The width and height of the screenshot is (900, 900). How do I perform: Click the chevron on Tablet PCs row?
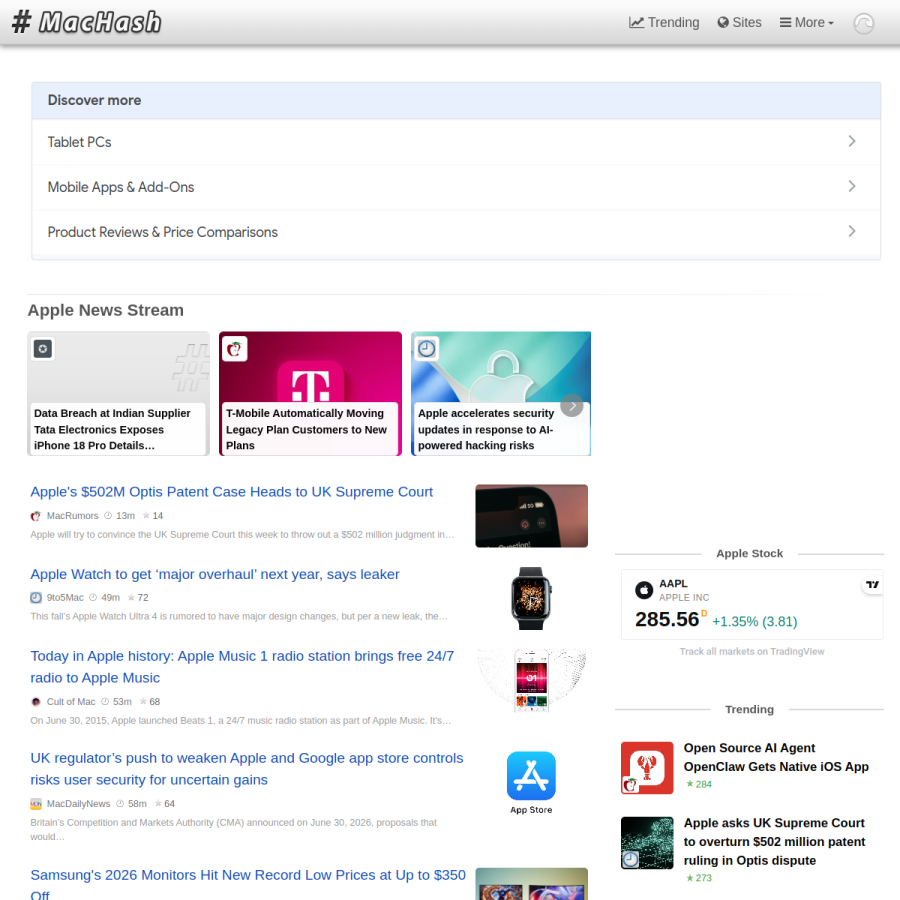852,141
